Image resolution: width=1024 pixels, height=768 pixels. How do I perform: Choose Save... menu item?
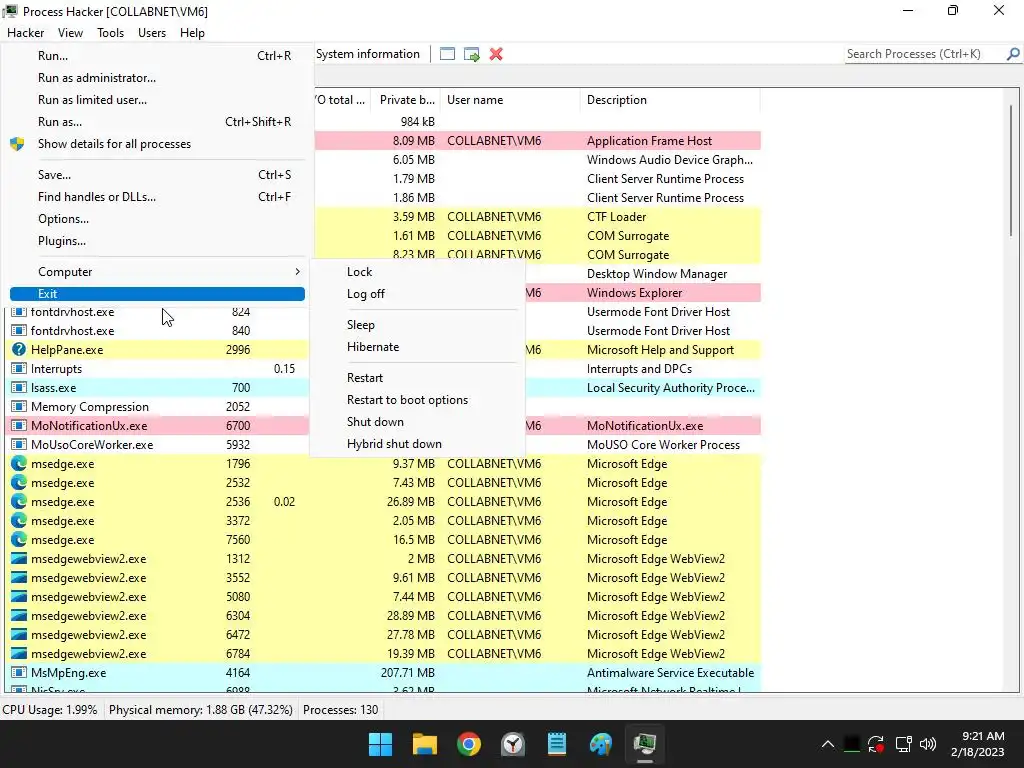click(x=157, y=175)
